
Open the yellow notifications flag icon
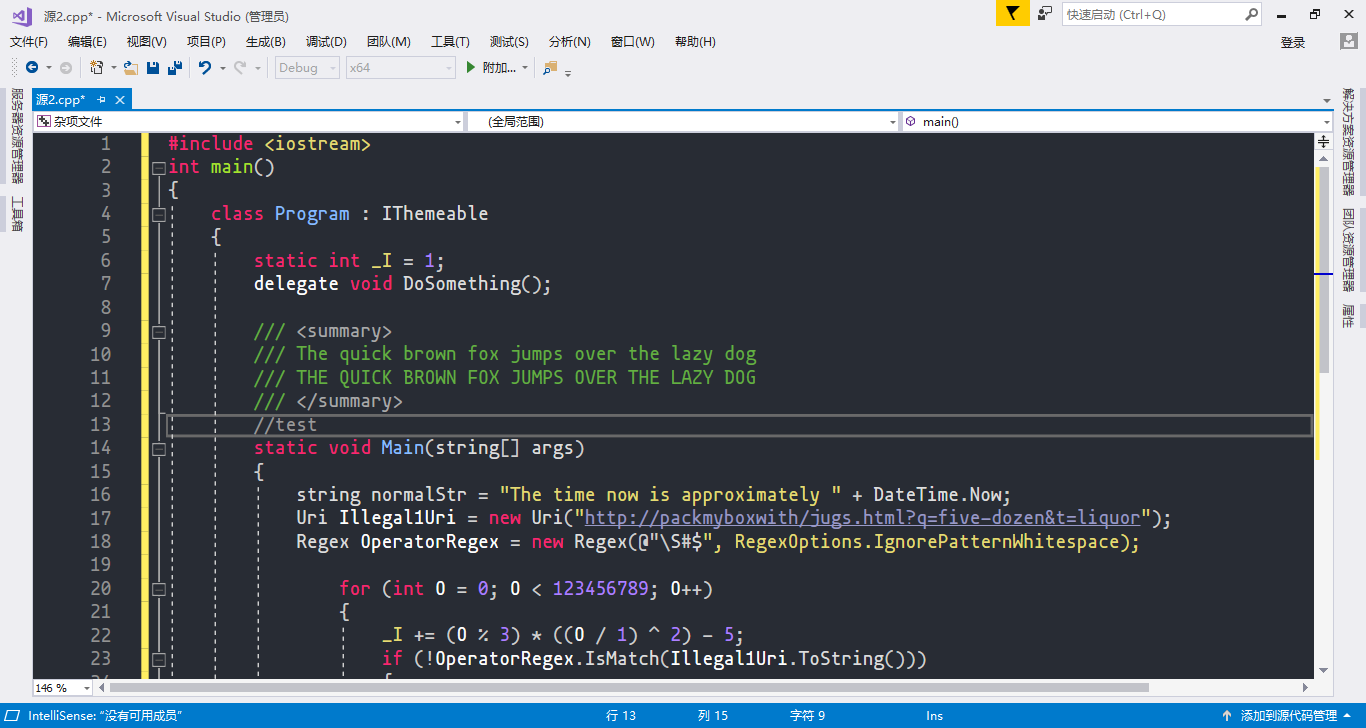point(1012,14)
